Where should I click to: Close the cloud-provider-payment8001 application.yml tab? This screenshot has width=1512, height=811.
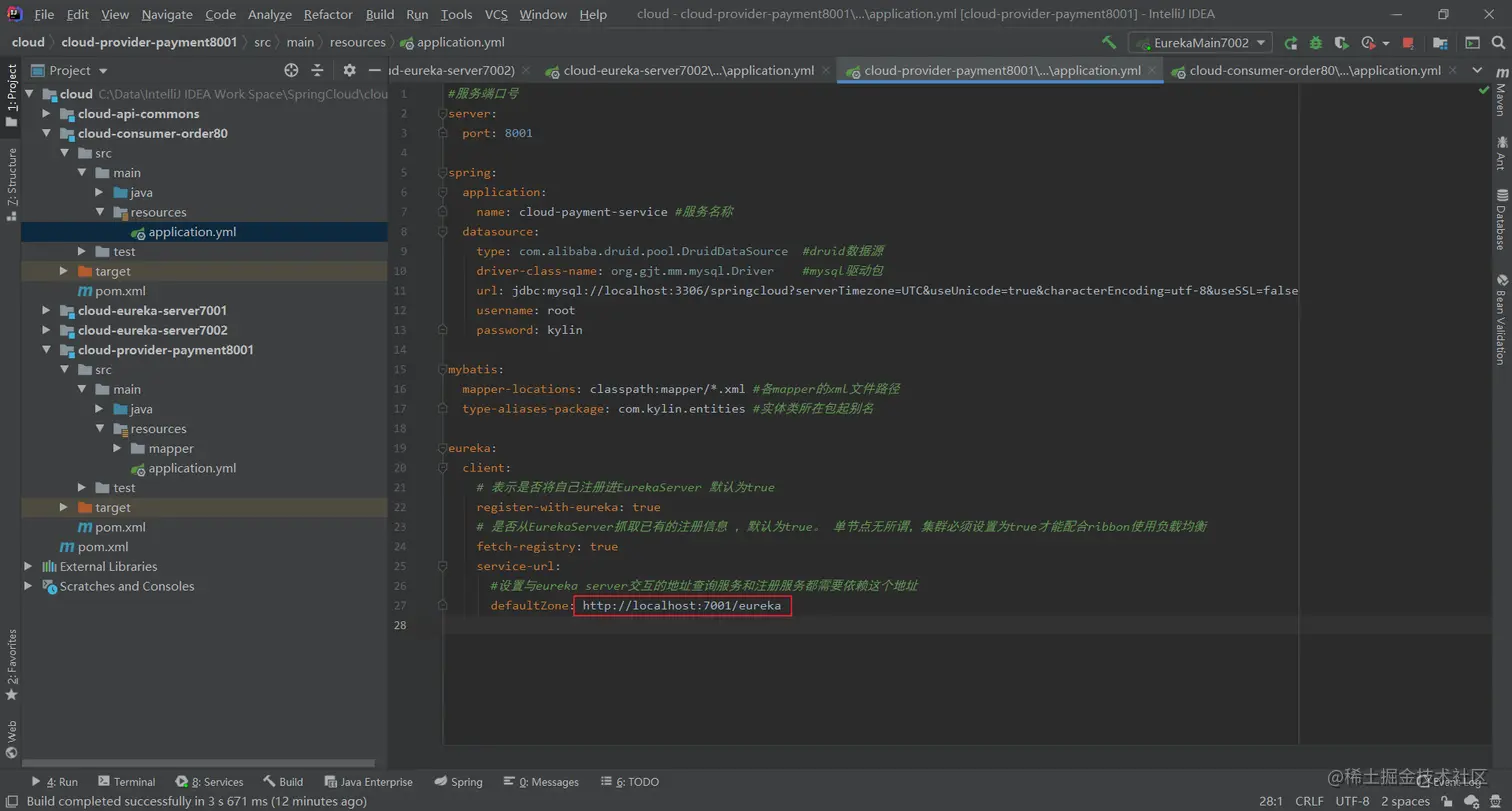[1152, 70]
